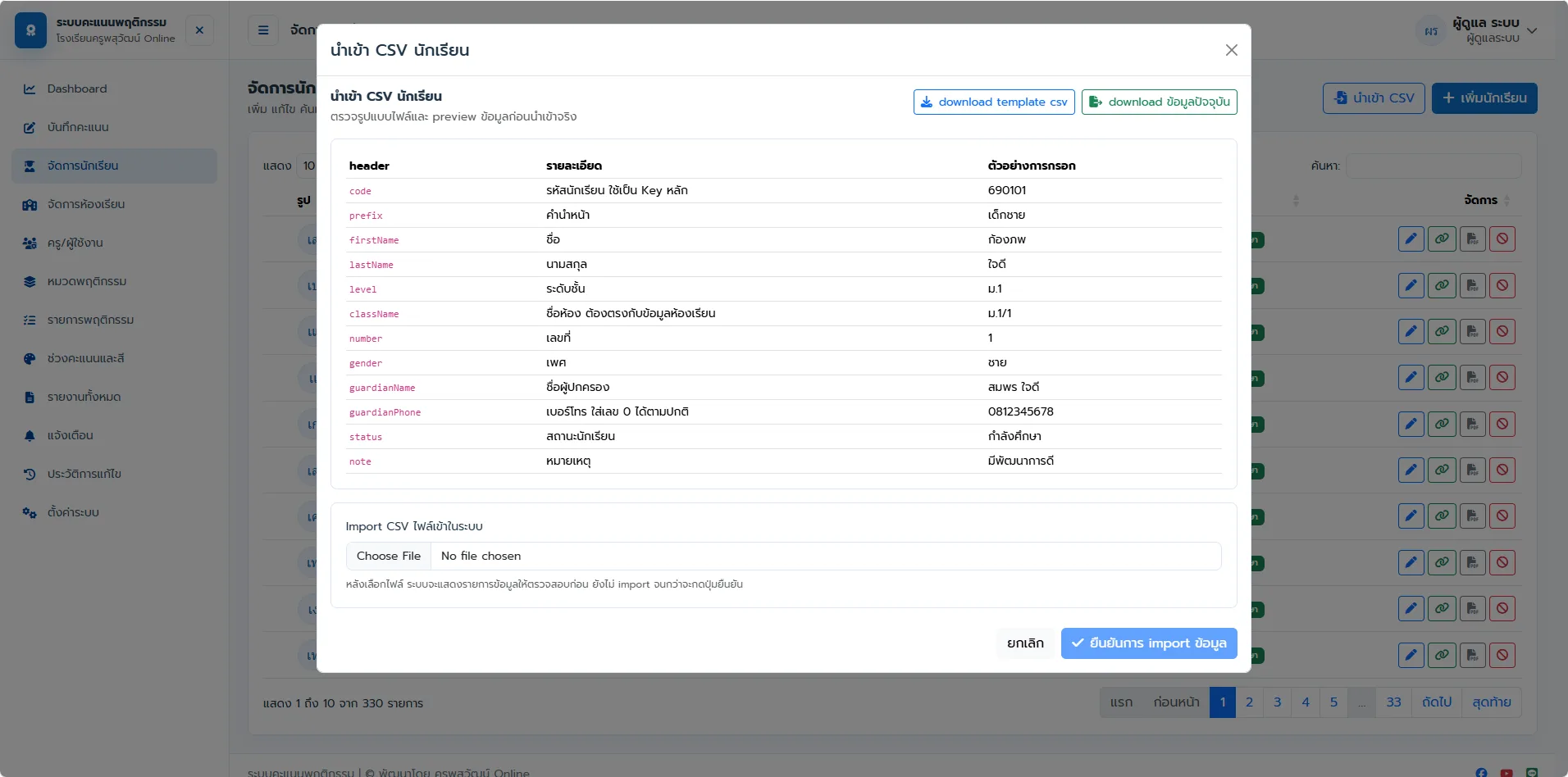This screenshot has width=1568, height=777.
Task: Close the CSV import dialog
Action: click(1231, 50)
